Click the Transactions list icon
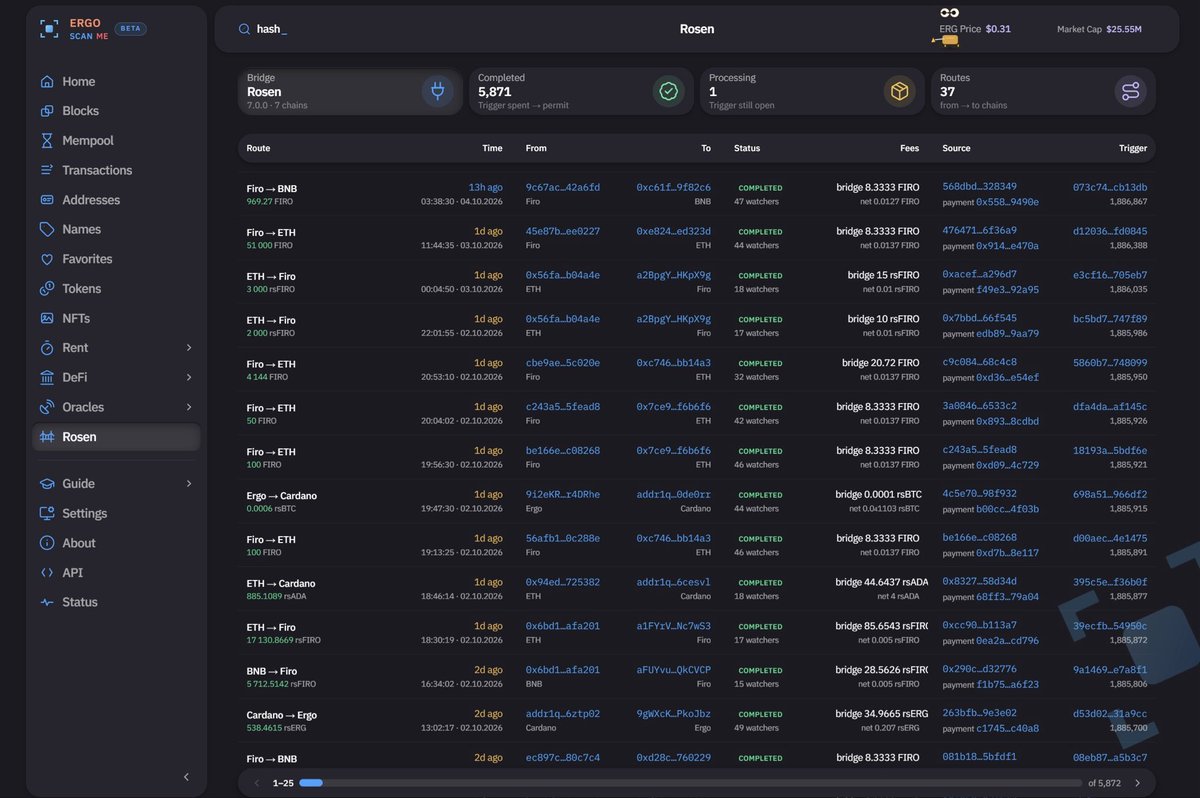The height and width of the screenshot is (798, 1200). tap(46, 170)
